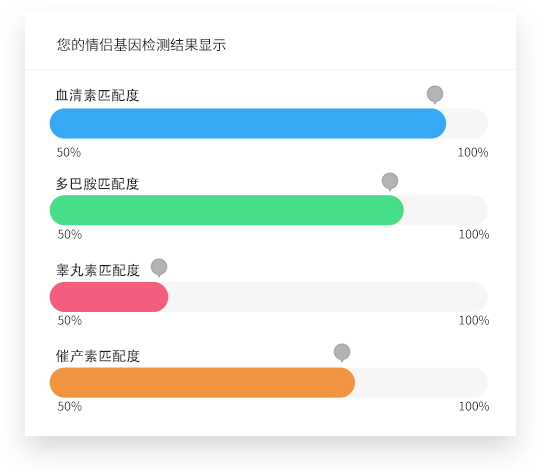The height and width of the screenshot is (475, 541).
Task: Click the gray unfilled part of the testosterone bar
Action: pyautogui.click(x=328, y=297)
